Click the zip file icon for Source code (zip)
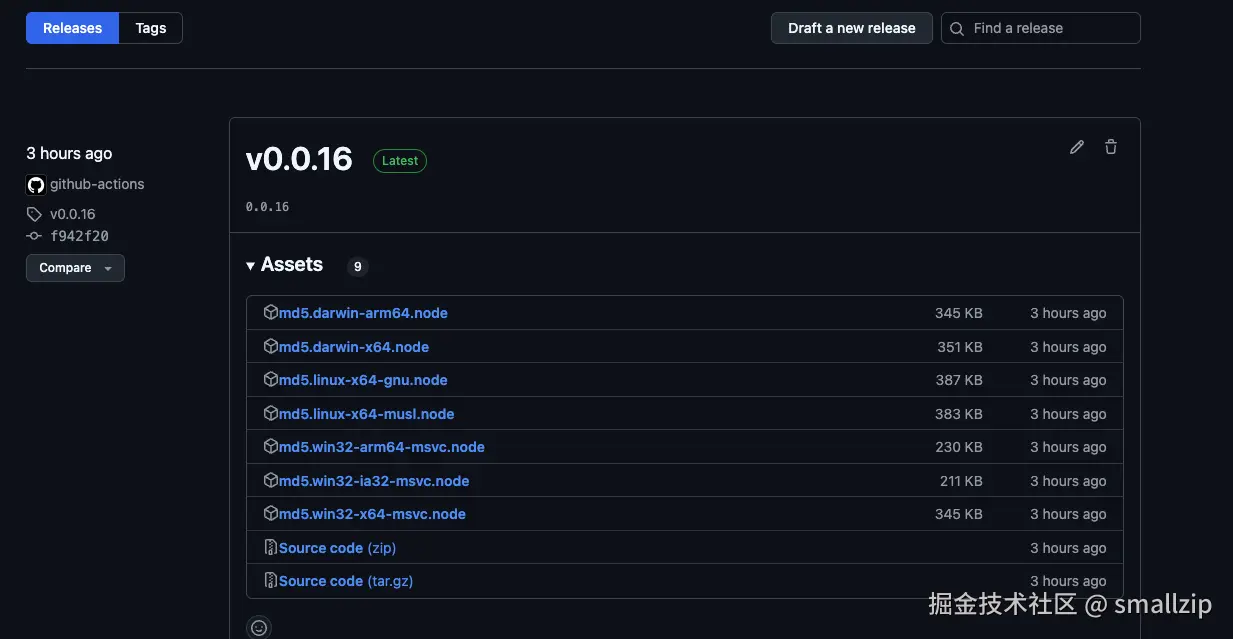The height and width of the screenshot is (639, 1233). click(x=270, y=548)
